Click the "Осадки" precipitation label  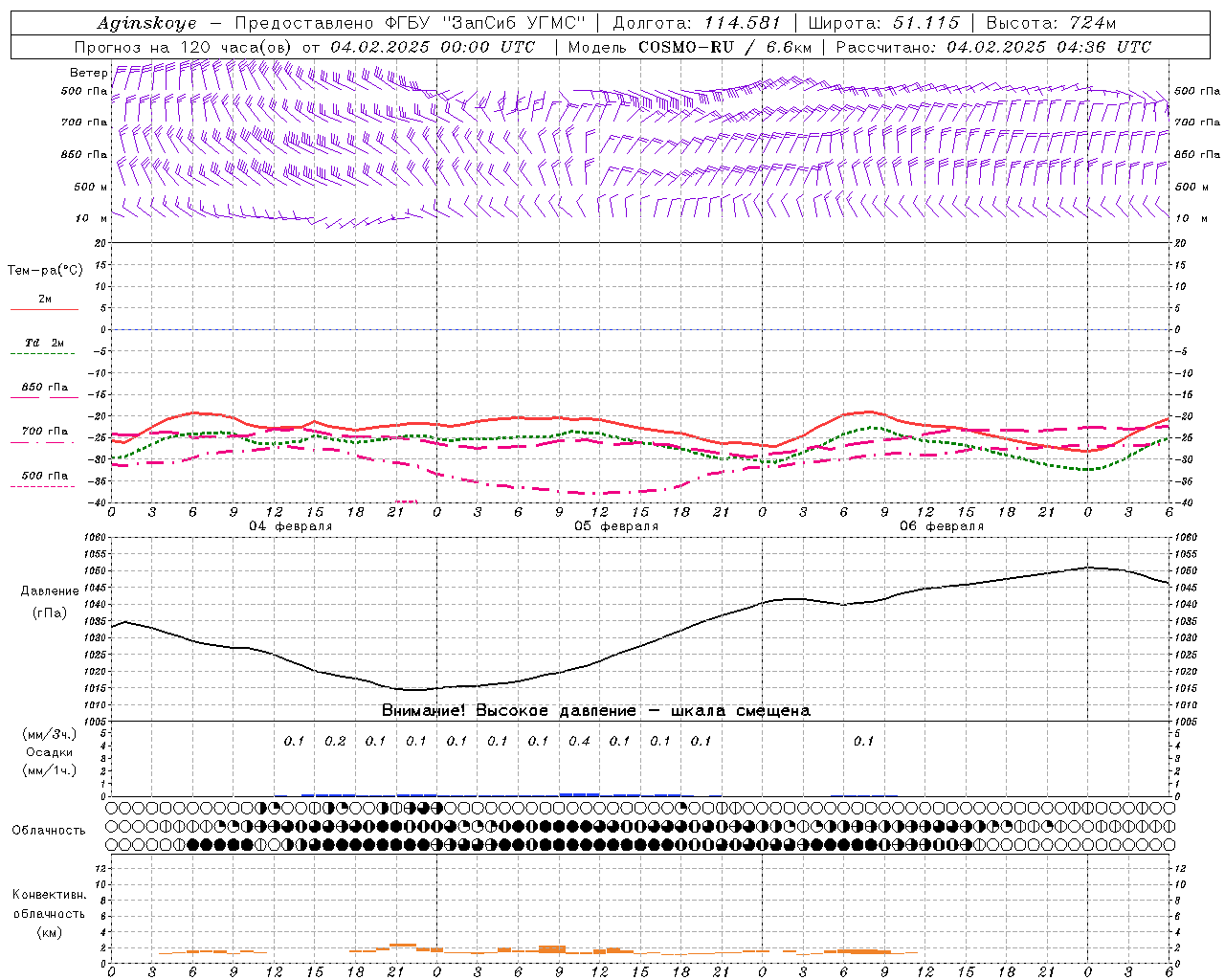click(x=50, y=752)
